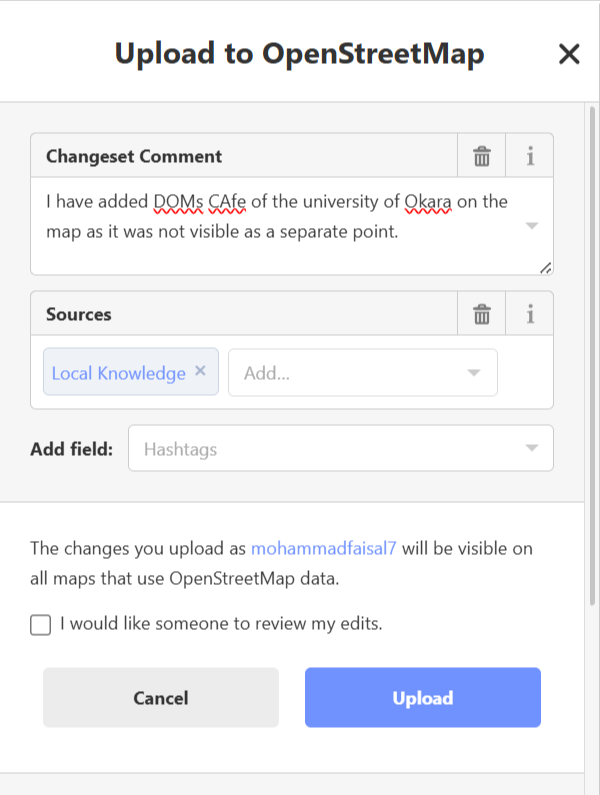Viewport: 600px width, 795px height.
Task: Click the vertical scrollbar of the panel
Action: [592, 355]
